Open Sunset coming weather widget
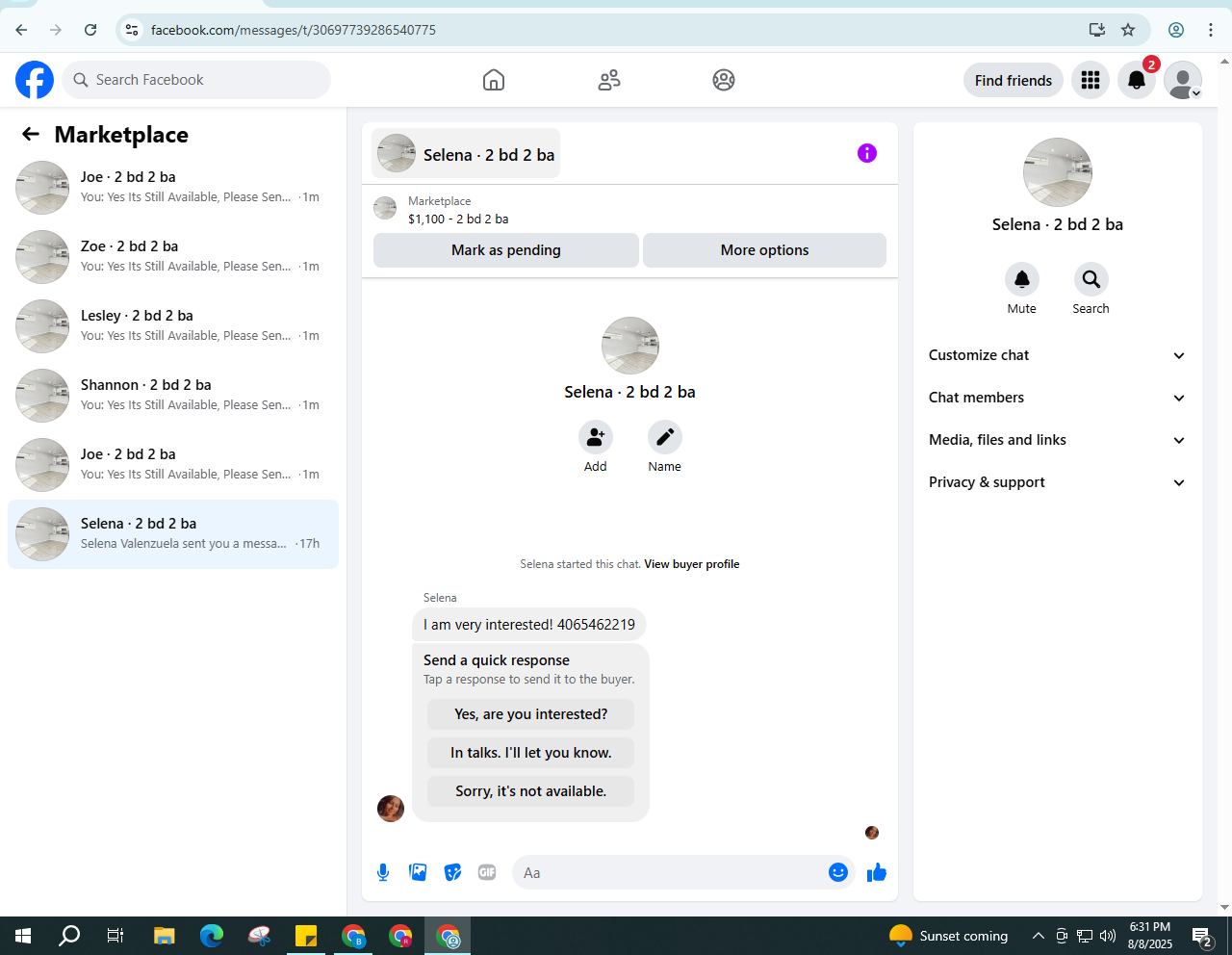Screen dimensions: 1232x955 coord(949,936)
